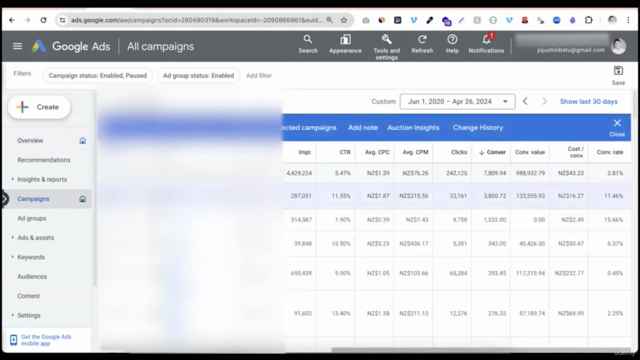Sort by Conv. rate column header
The height and width of the screenshot is (360, 640).
coord(610,152)
